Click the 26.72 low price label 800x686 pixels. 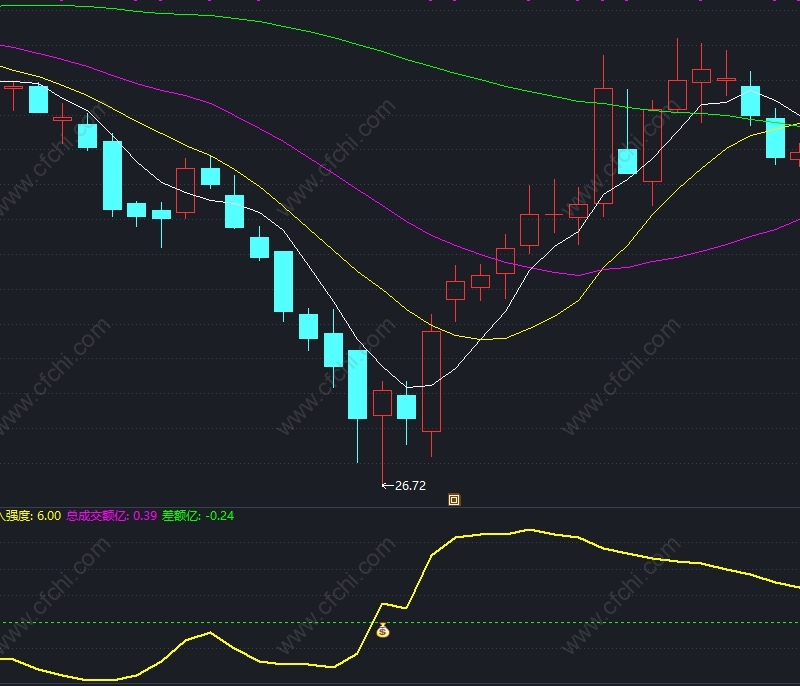[410, 486]
